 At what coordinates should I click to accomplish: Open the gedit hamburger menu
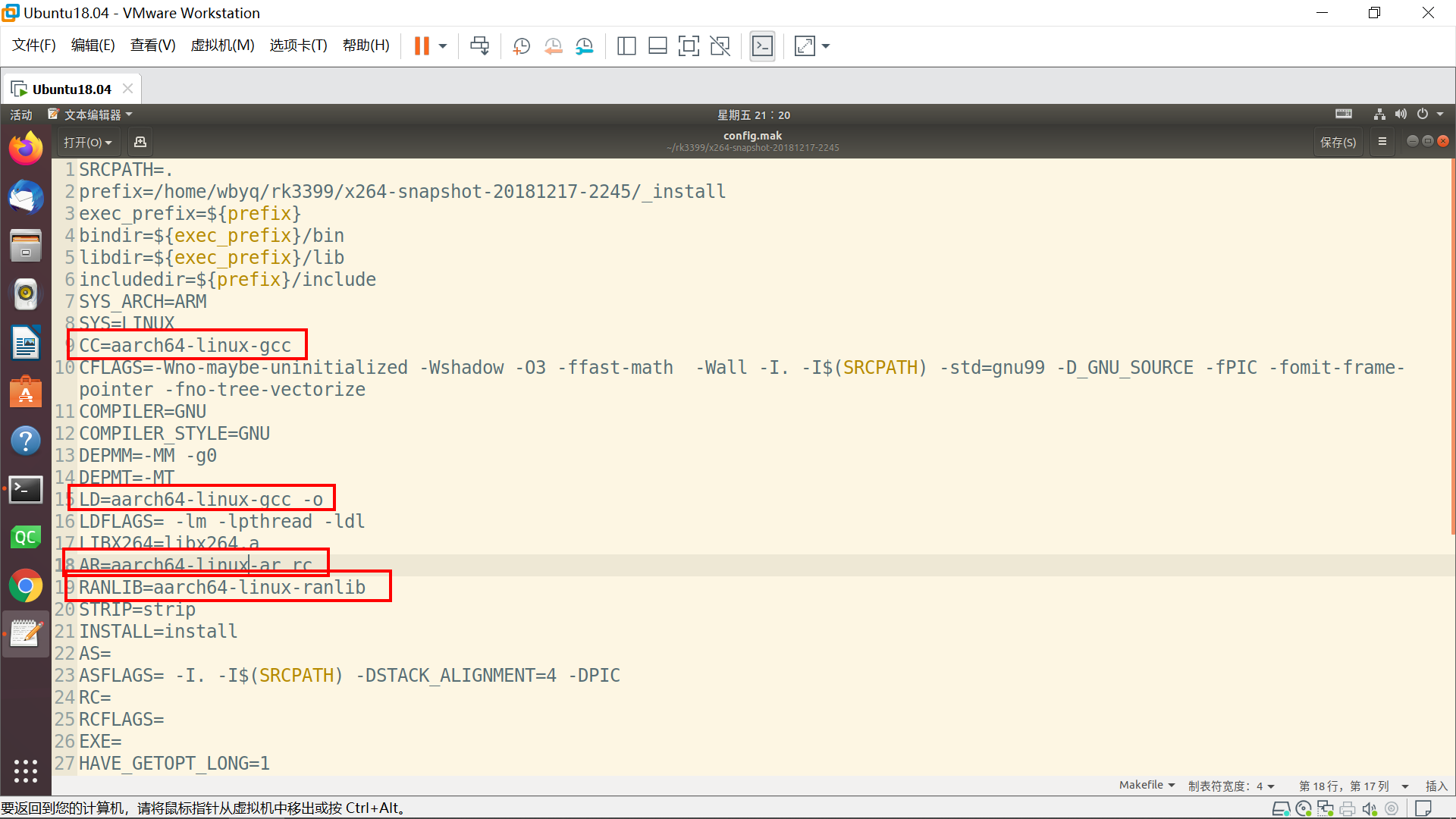point(1382,142)
